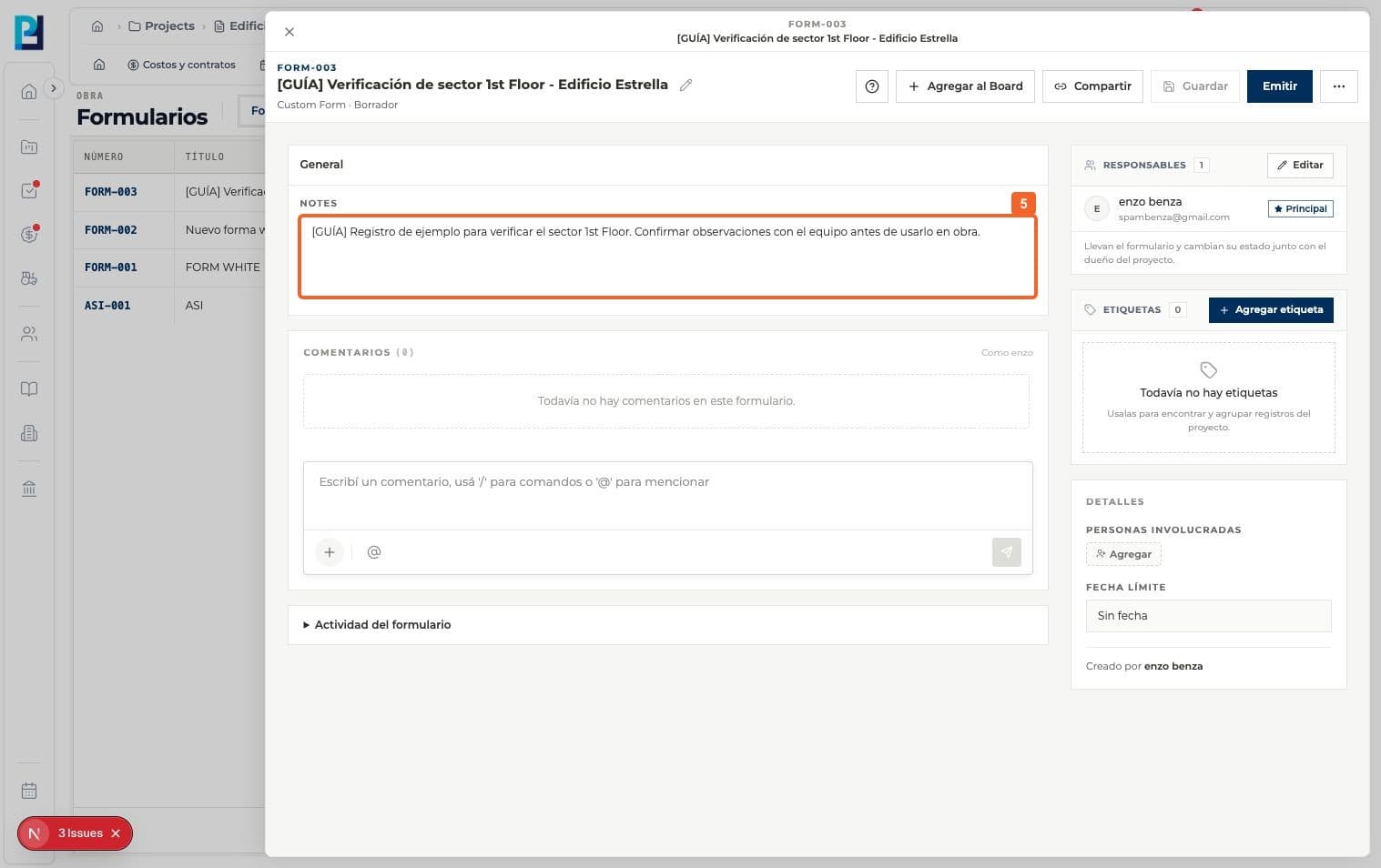Click the FORM WHITE title cell

223,267
